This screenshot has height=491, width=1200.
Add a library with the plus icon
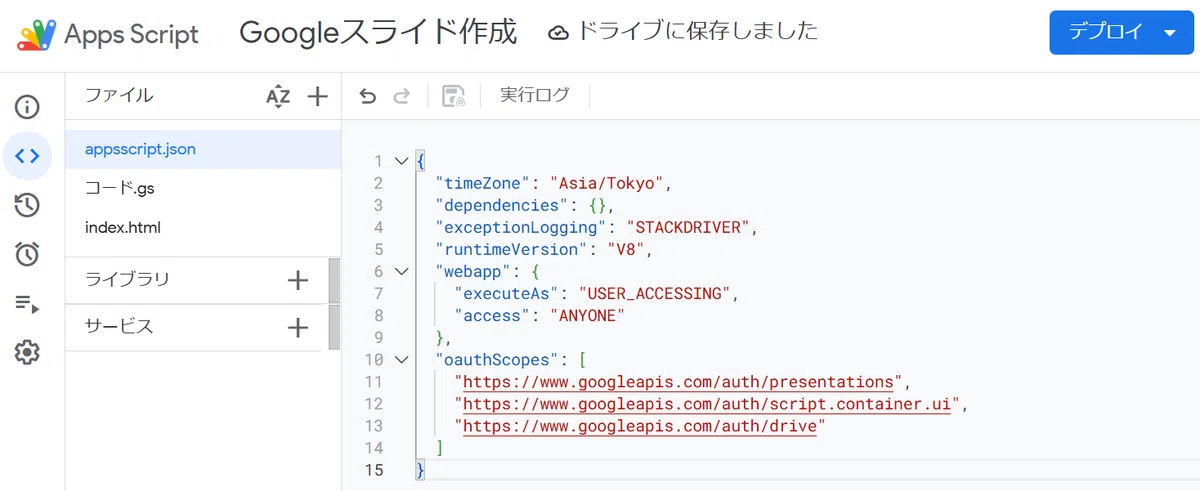[x=298, y=280]
